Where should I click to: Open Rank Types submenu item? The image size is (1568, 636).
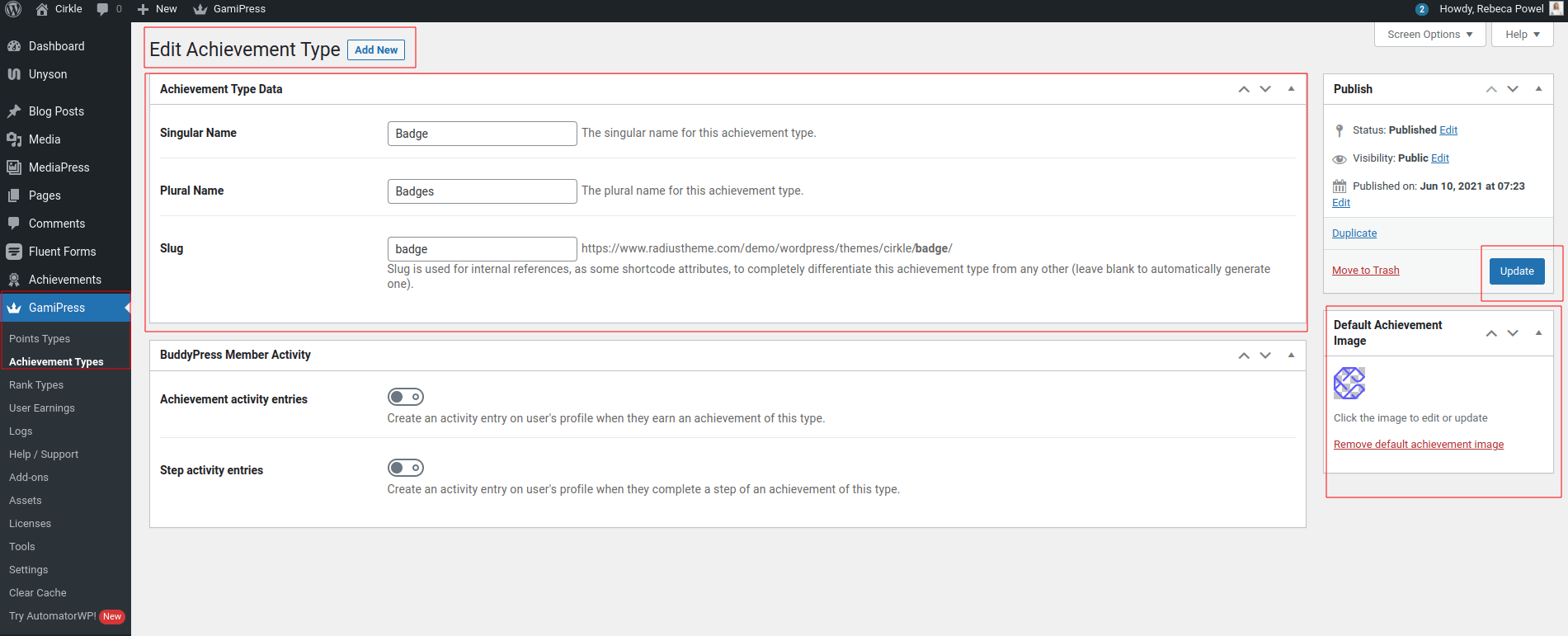[x=36, y=385]
